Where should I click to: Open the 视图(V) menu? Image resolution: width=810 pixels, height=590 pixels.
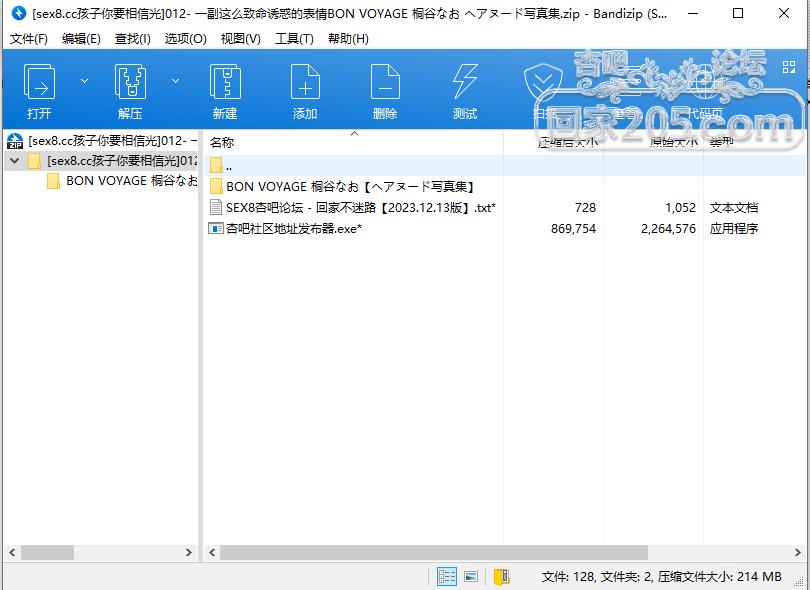(x=240, y=38)
